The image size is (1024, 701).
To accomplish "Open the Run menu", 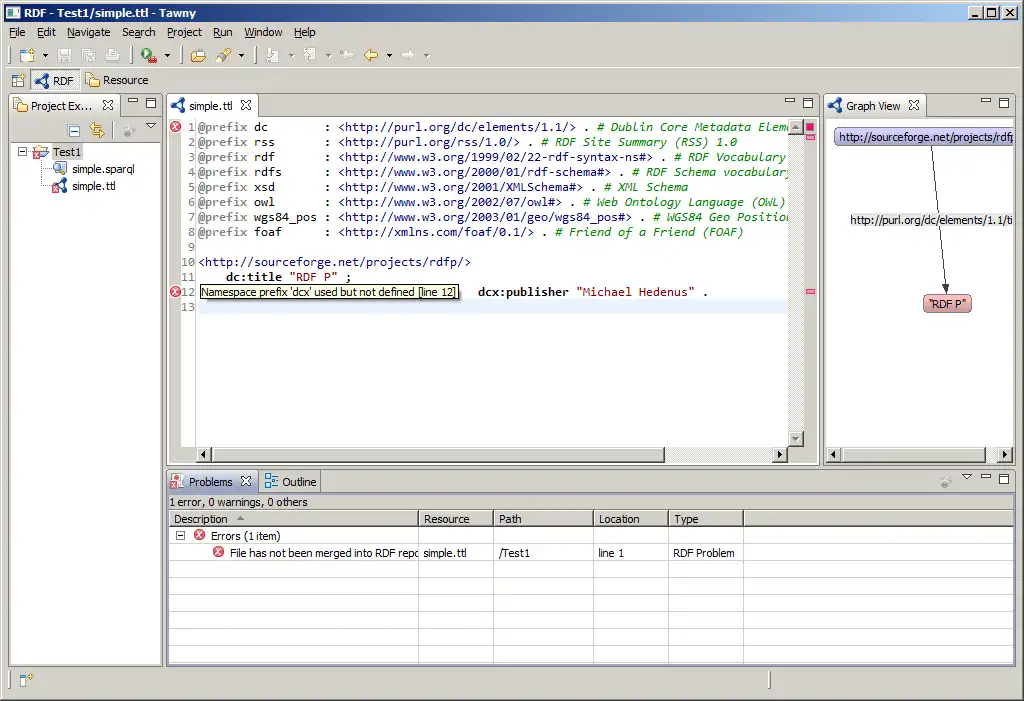I will coord(223,32).
